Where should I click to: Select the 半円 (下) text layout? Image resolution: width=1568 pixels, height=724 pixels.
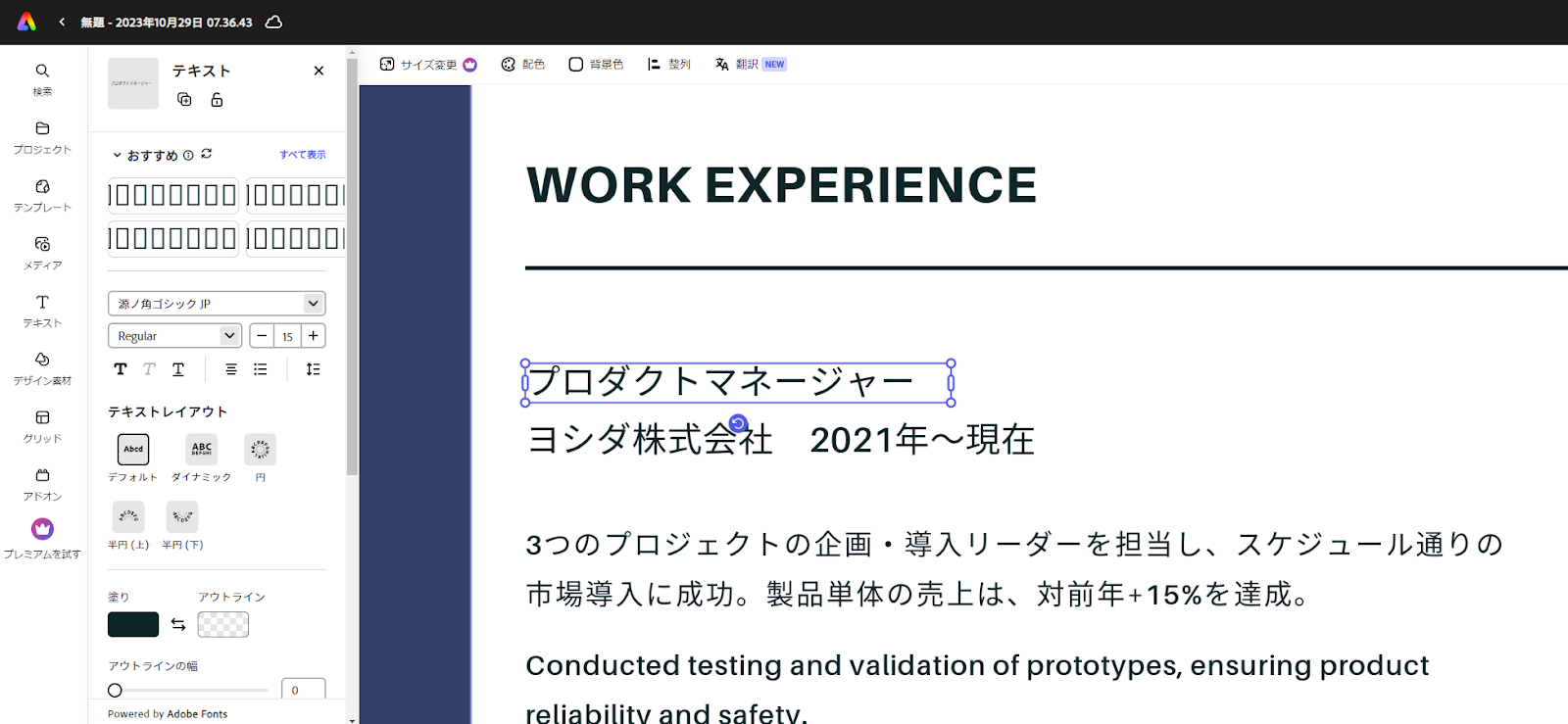tap(182, 517)
